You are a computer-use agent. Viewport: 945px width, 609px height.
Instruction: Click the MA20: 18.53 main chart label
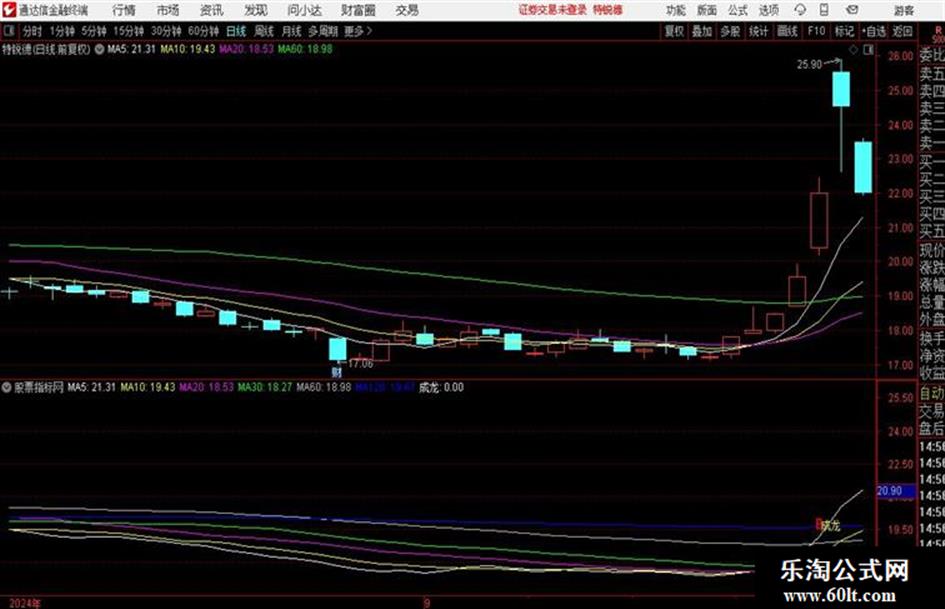246,49
